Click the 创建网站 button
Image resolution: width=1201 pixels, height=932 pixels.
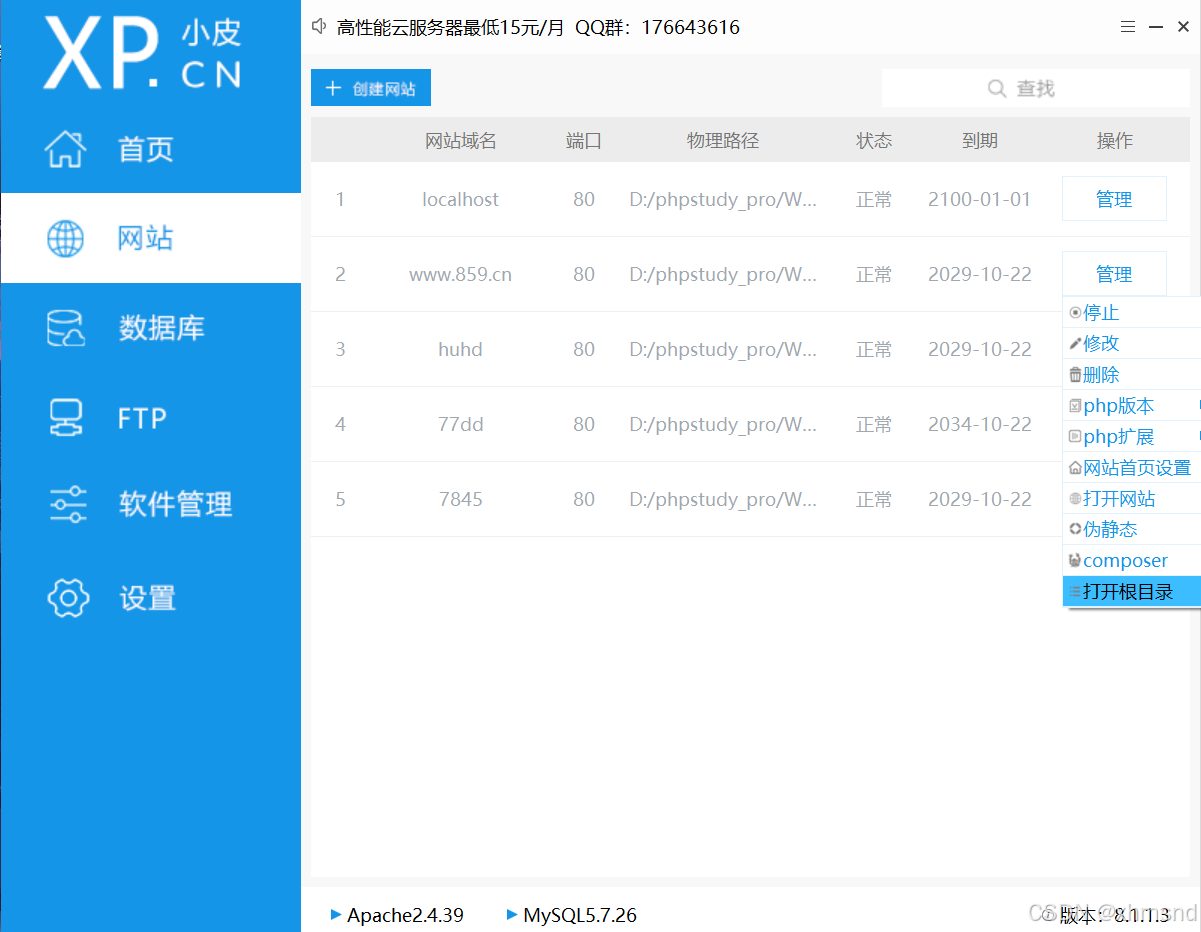370,88
